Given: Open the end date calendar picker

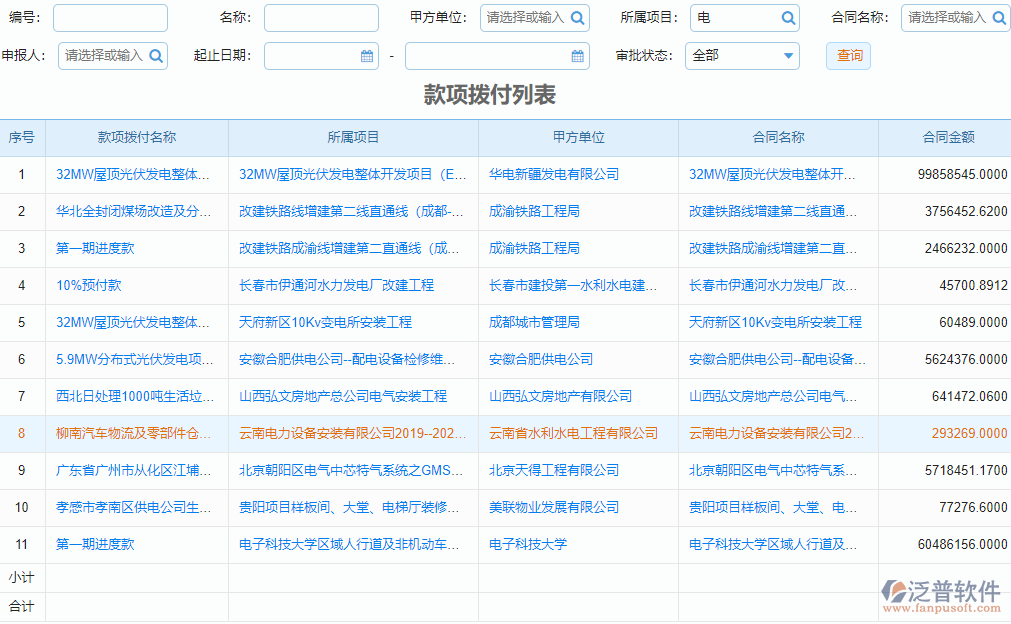Looking at the screenshot, I should click(578, 56).
